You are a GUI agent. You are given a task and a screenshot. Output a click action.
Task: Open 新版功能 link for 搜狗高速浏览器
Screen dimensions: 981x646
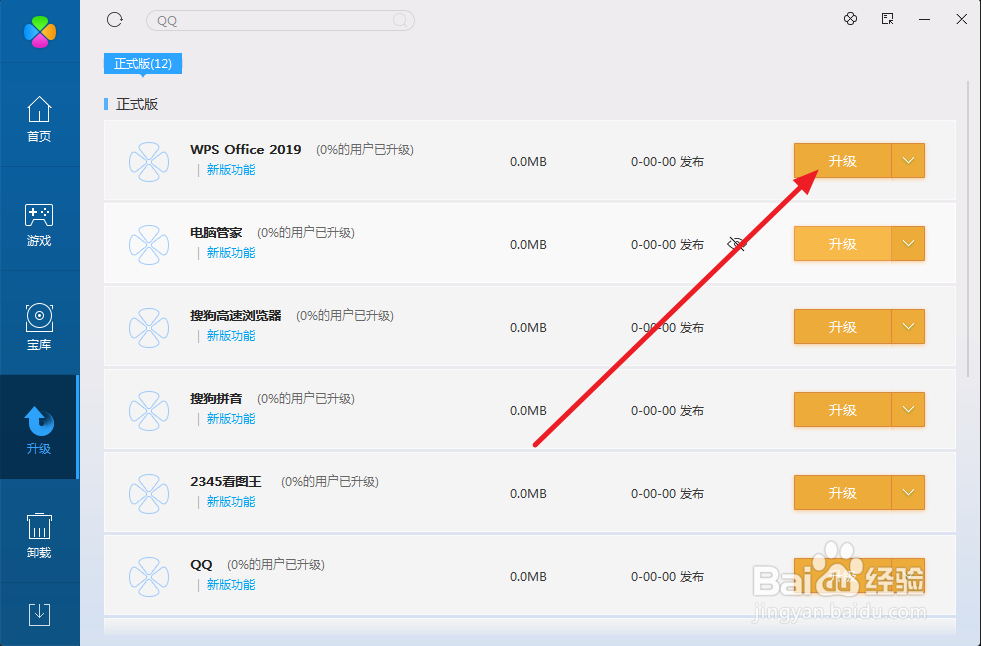231,336
